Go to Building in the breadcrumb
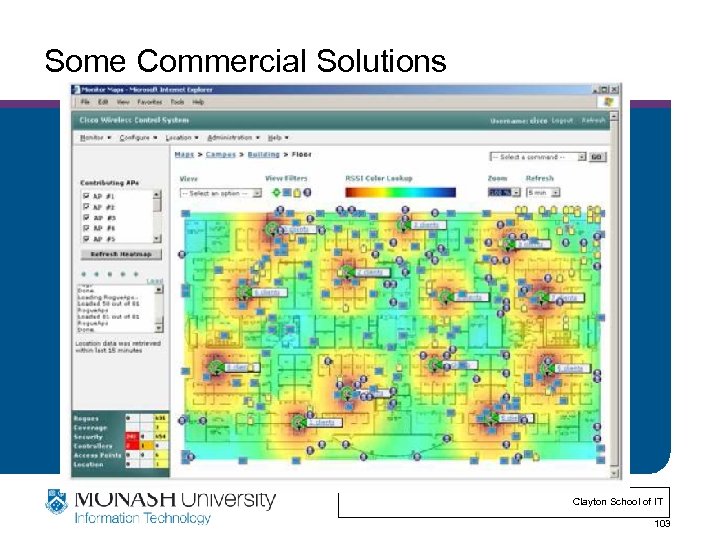Screen dimensions: 720x540 point(264,155)
